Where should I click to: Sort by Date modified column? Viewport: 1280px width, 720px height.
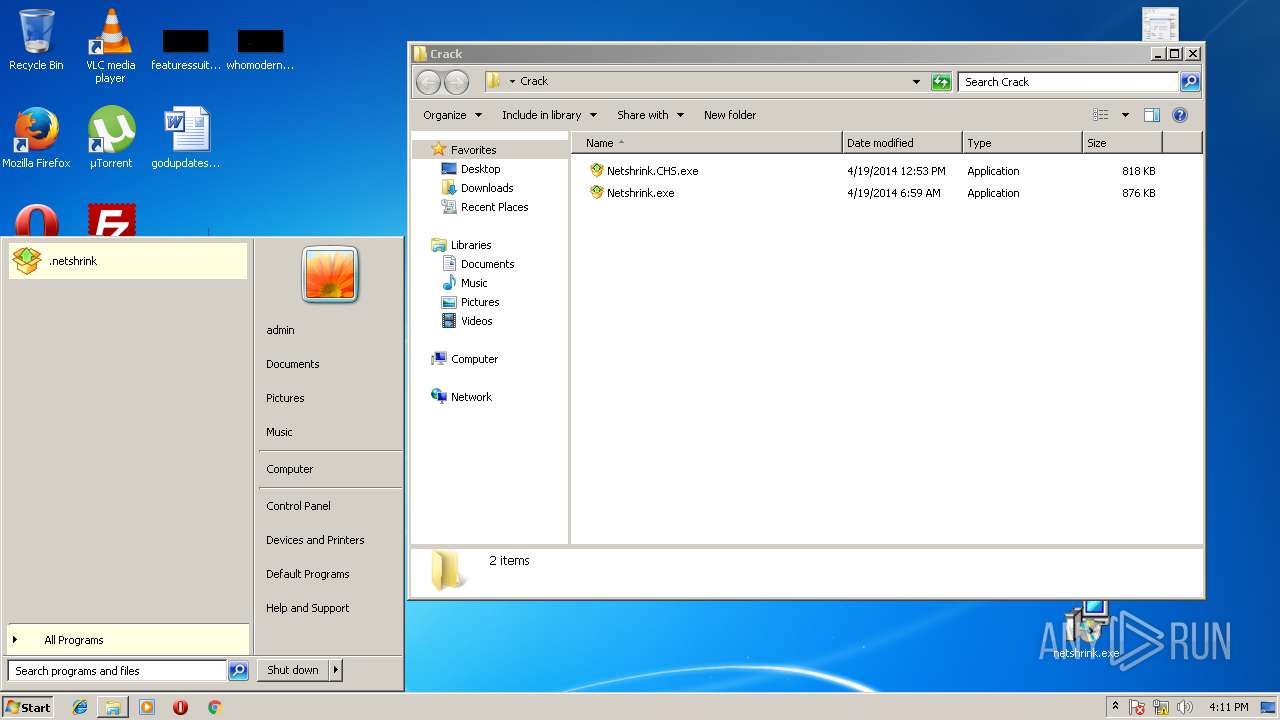902,143
